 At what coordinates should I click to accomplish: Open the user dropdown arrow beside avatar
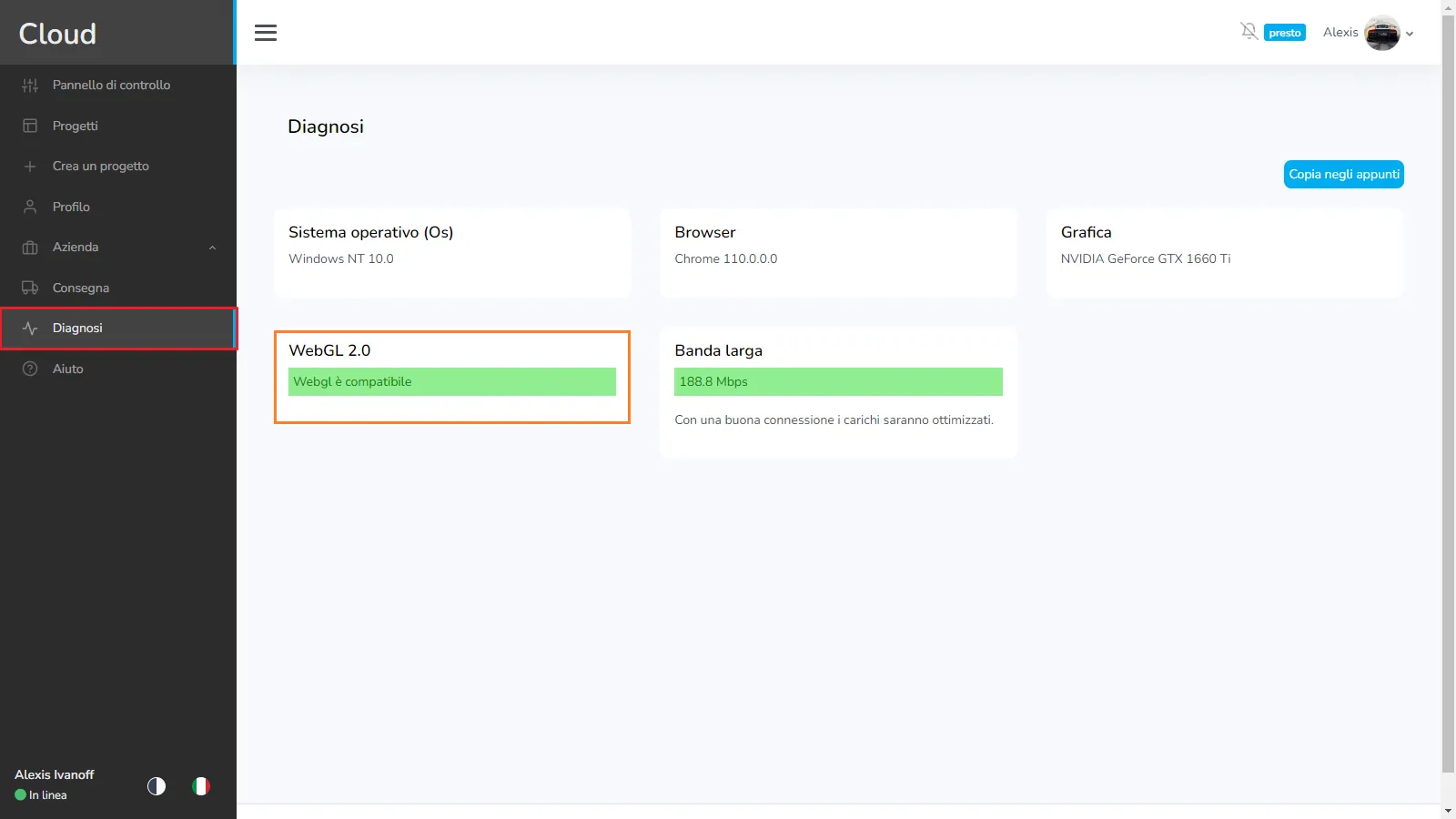coord(1410,34)
